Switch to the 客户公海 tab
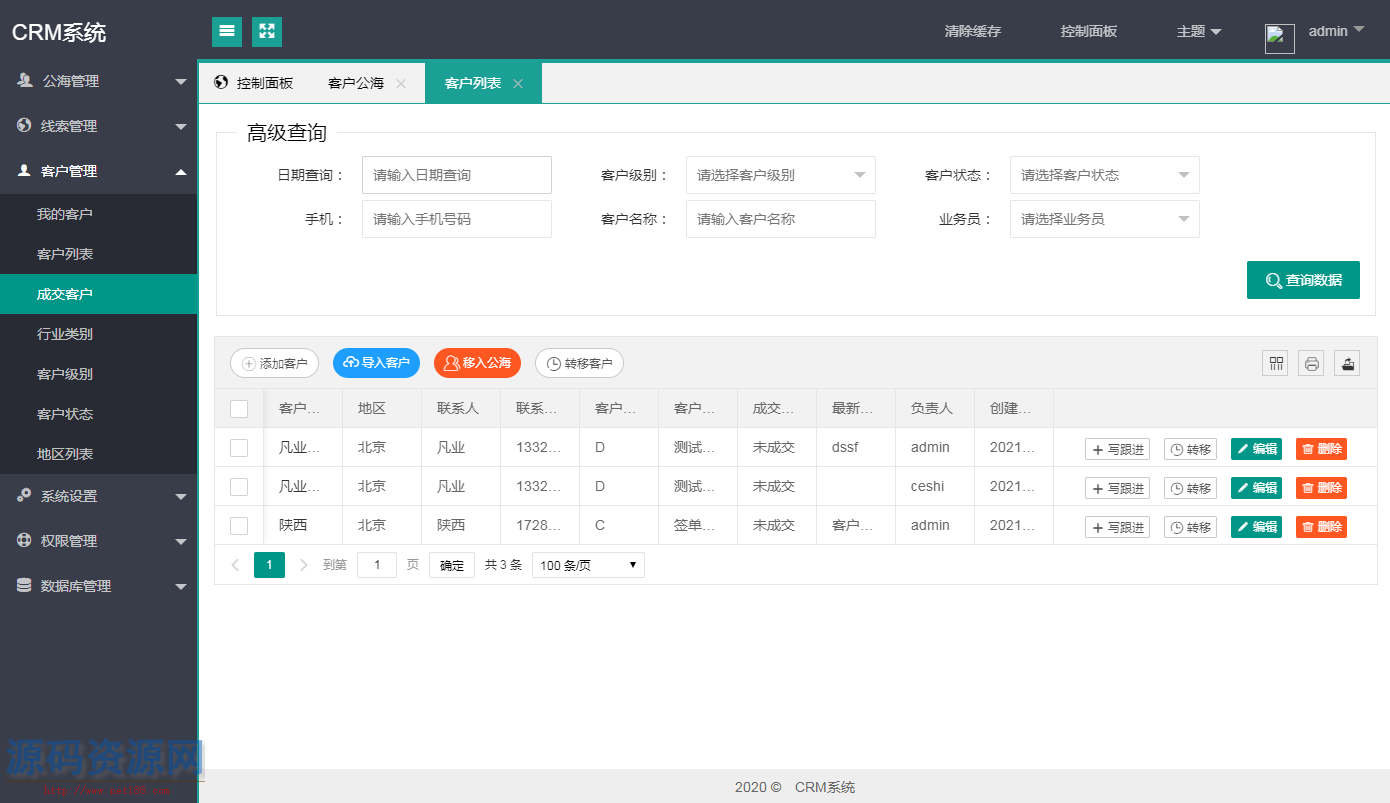1390x803 pixels. (355, 83)
